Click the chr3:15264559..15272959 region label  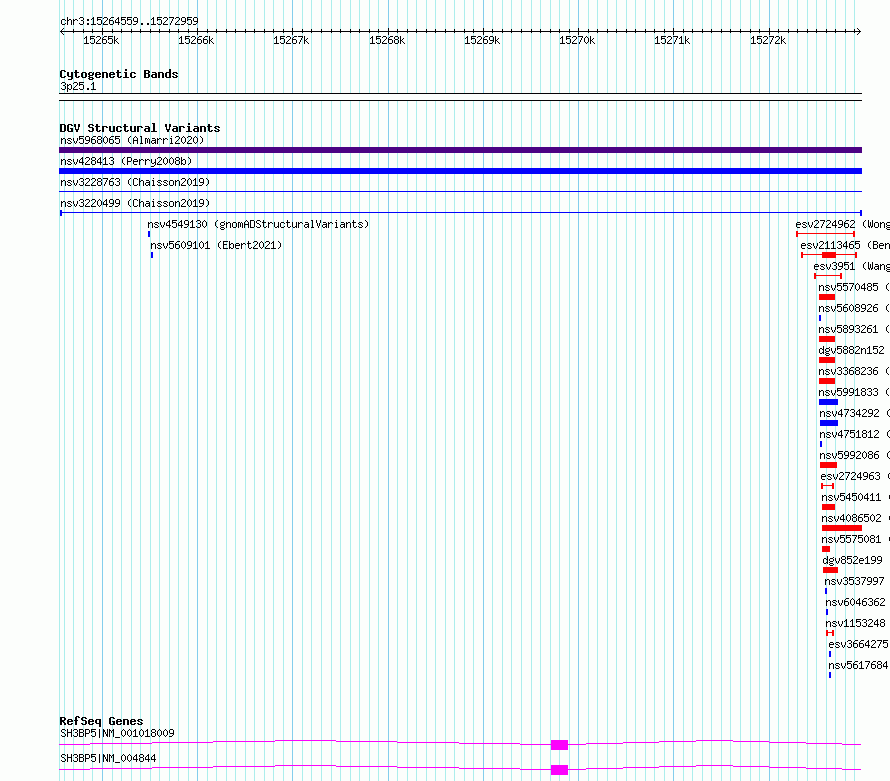tap(129, 21)
